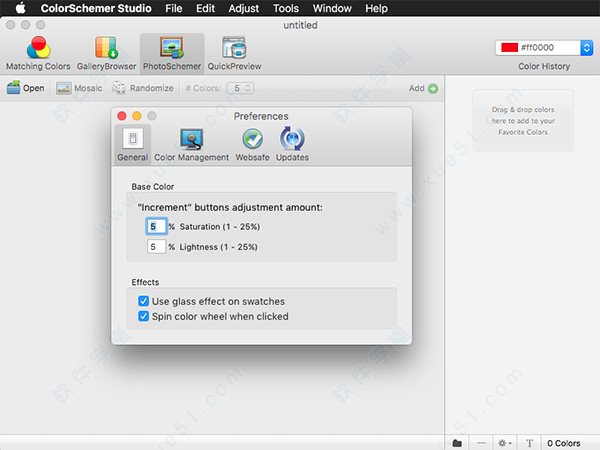Close the Preferences window
Image resolution: width=600 pixels, height=450 pixels.
tap(122, 116)
